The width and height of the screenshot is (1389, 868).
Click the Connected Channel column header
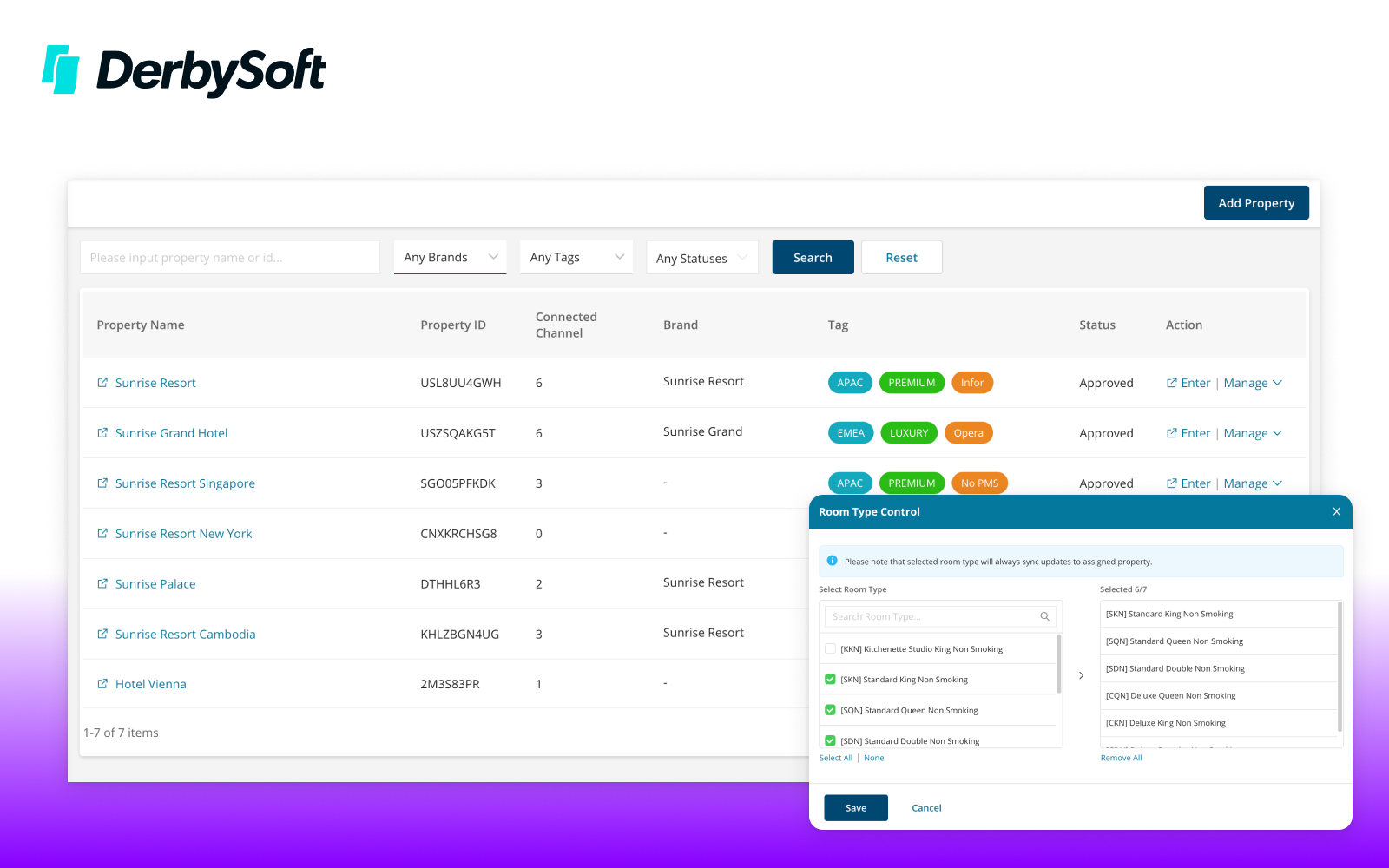[x=566, y=325]
